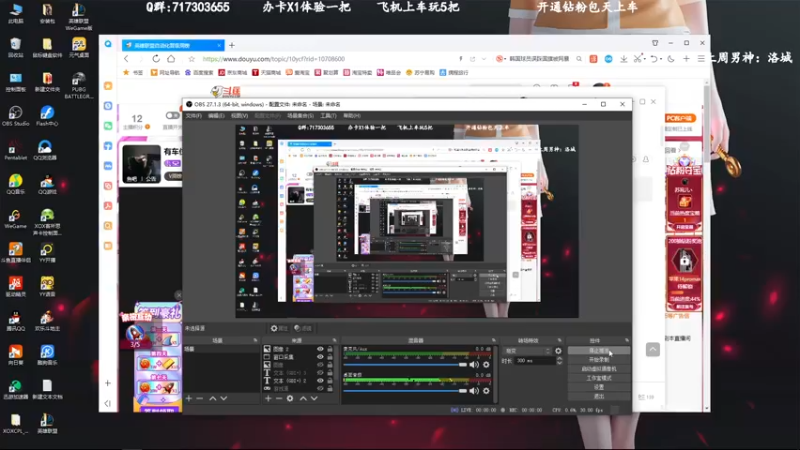Image resolution: width=800 pixels, height=450 pixels.
Task: Open OBS Studio desktop shortcut
Action: tap(15, 116)
